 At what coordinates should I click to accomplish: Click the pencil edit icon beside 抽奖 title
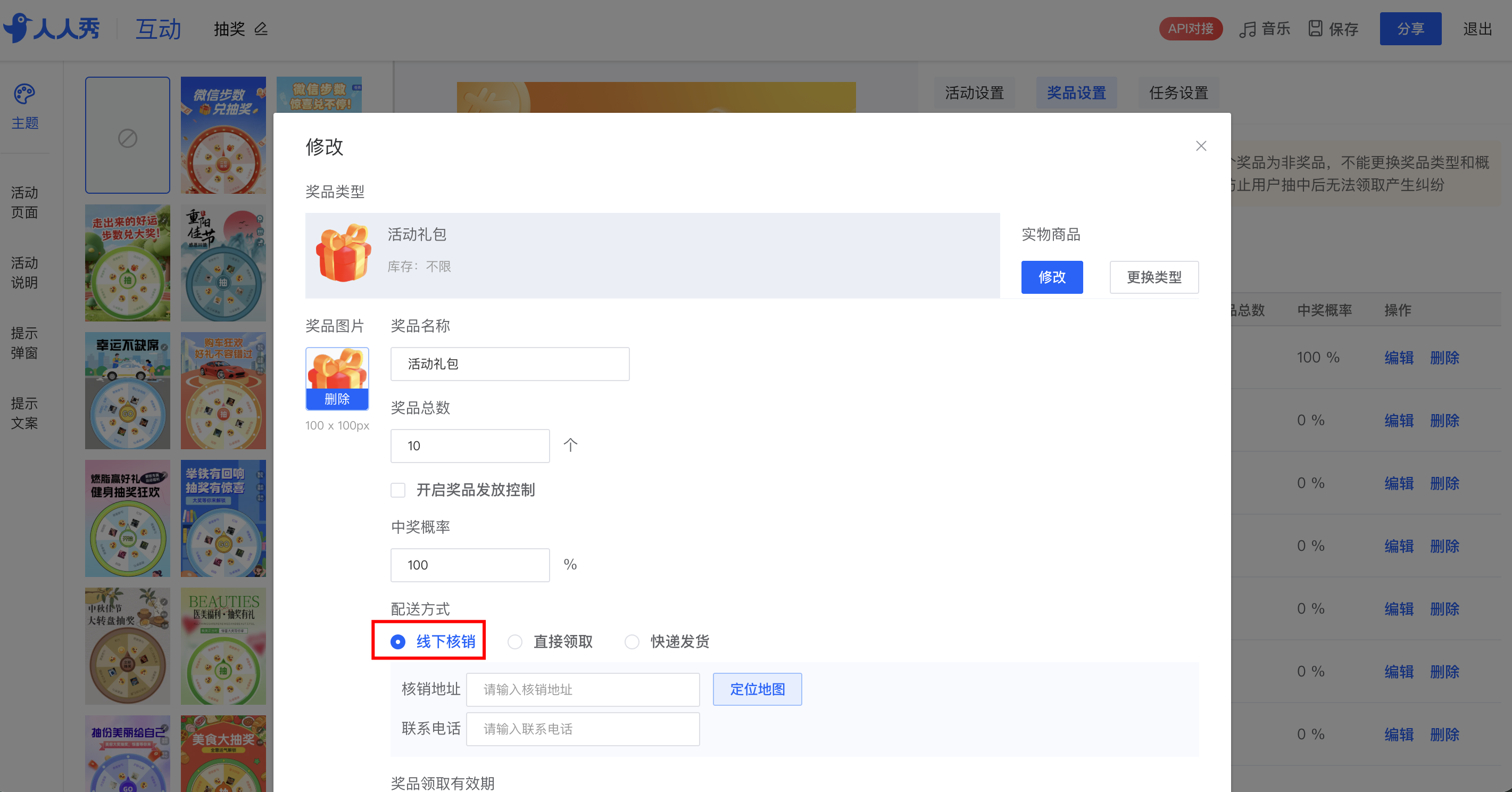(x=261, y=29)
